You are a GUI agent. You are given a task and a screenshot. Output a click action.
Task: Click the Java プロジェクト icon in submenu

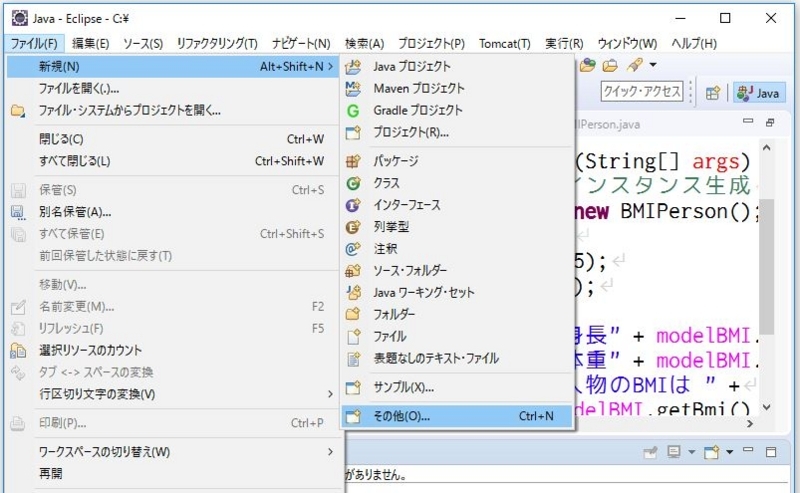(353, 67)
